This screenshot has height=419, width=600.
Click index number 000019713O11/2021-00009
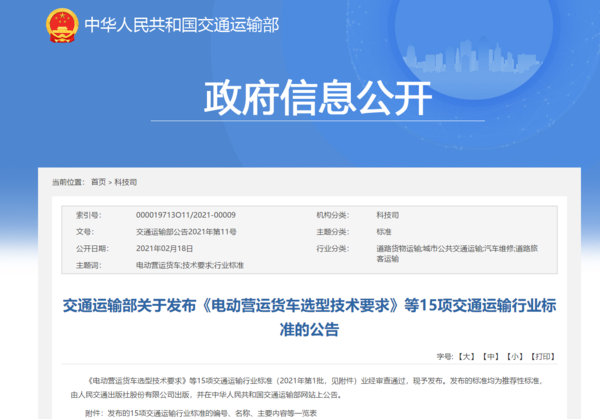pyautogui.click(x=185, y=215)
